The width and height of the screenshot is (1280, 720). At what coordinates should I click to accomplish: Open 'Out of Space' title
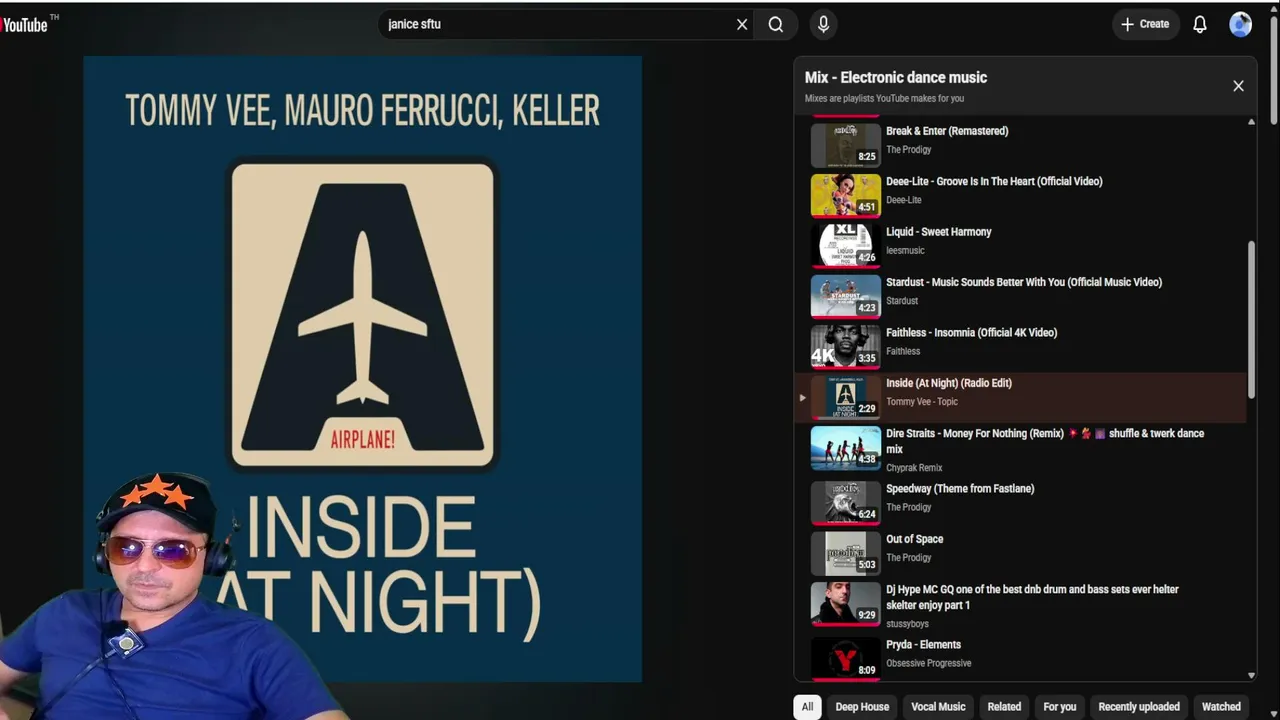pyautogui.click(x=915, y=539)
